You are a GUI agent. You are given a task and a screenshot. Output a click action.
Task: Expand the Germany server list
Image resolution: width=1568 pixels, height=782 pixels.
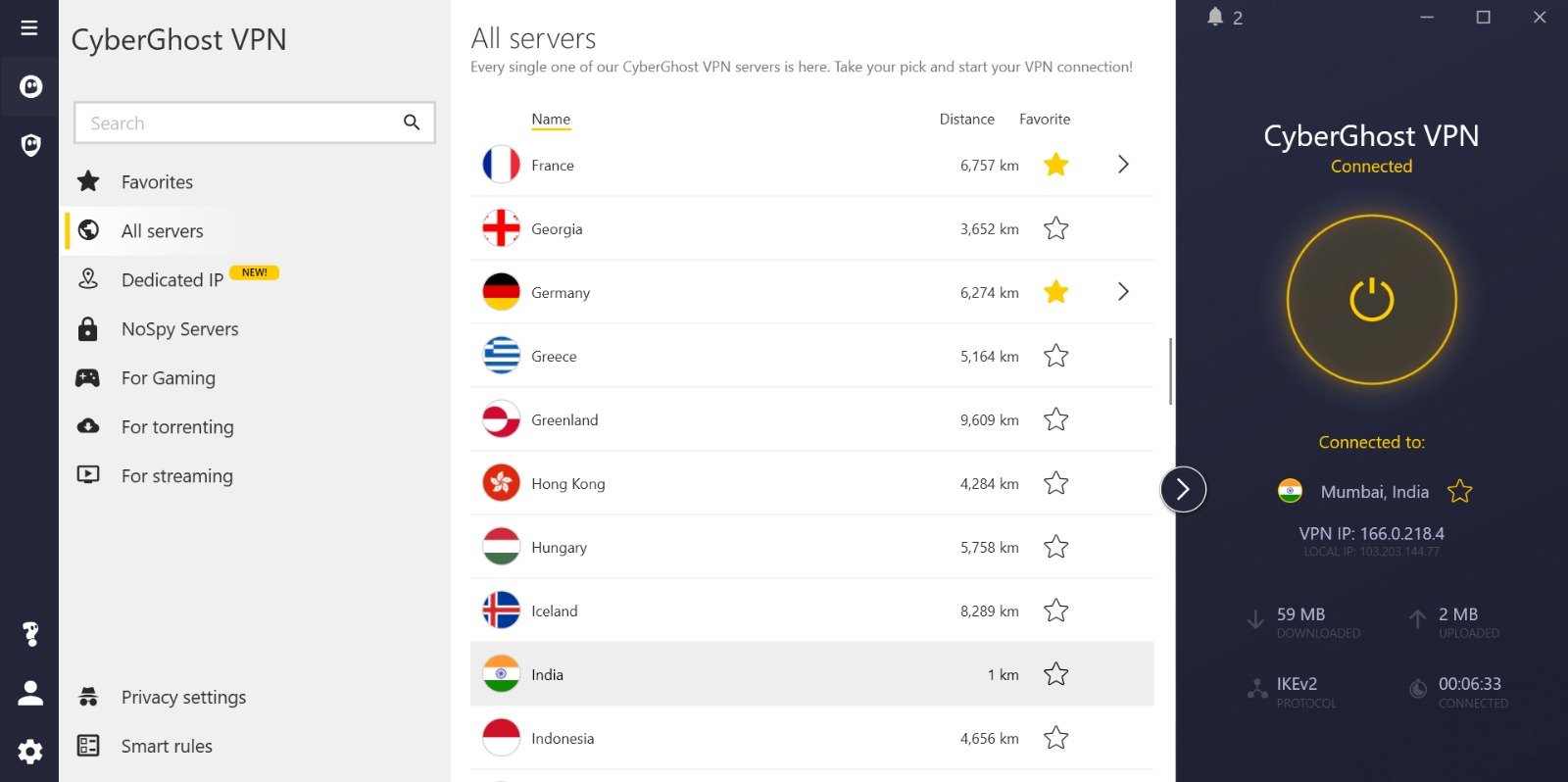pyautogui.click(x=1123, y=291)
